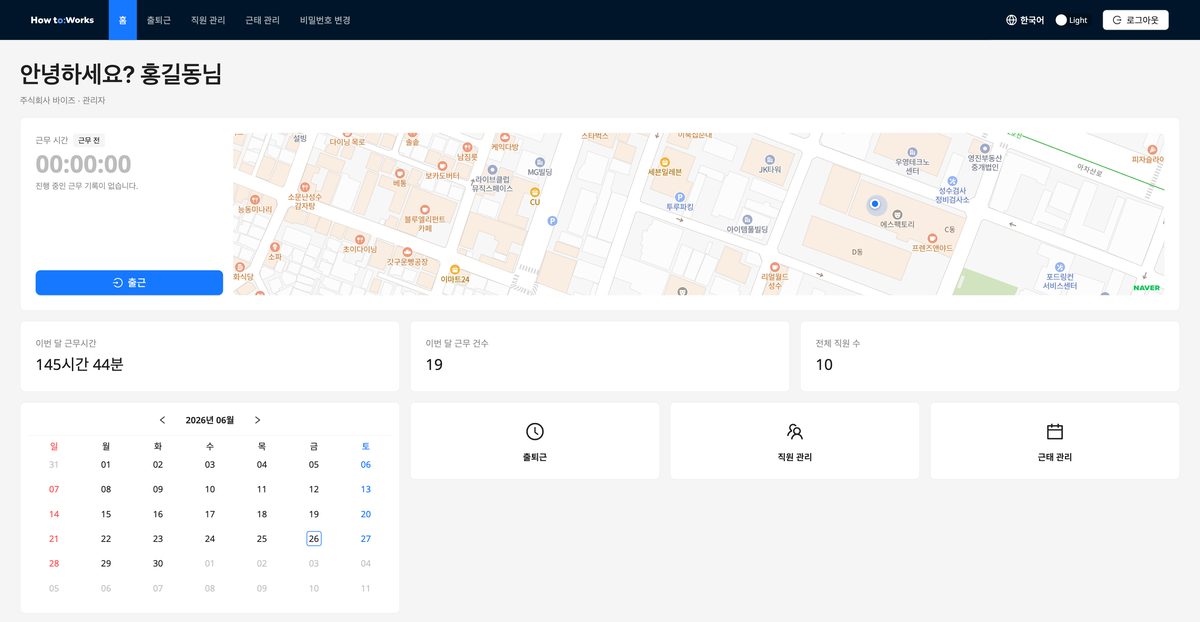This screenshot has width=1200, height=622.
Task: Click the How to:Works logo
Action: coord(61,20)
